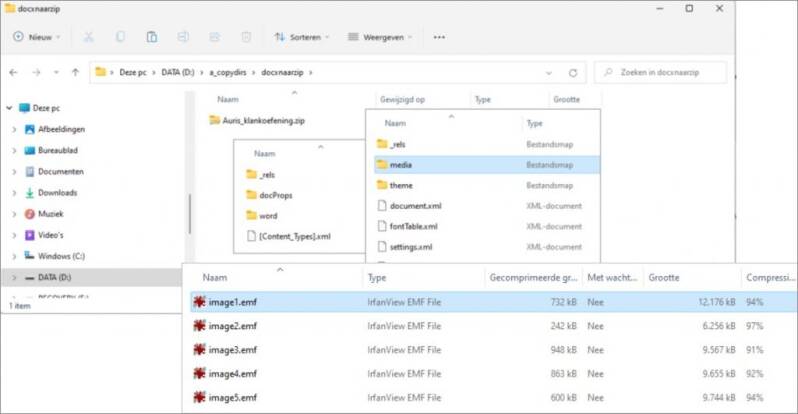
Task: Open the three-dots more options menu
Action: tap(439, 37)
